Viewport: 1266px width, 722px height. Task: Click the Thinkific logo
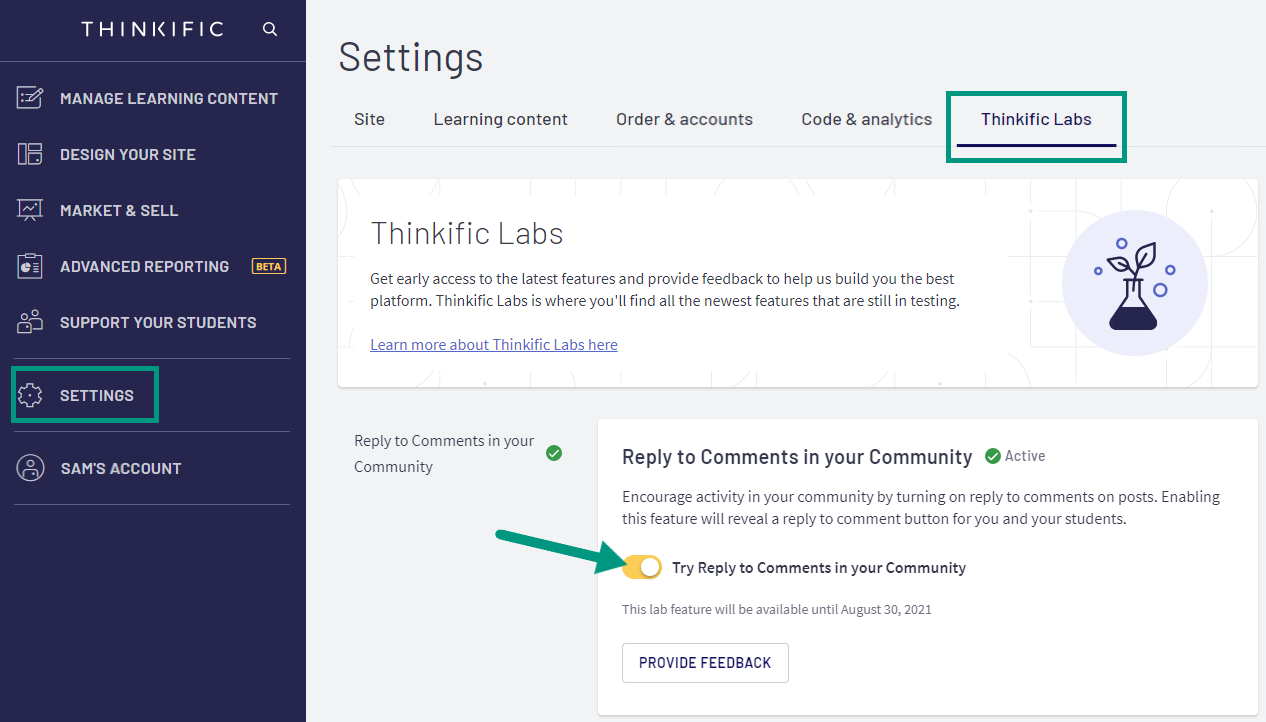[153, 29]
